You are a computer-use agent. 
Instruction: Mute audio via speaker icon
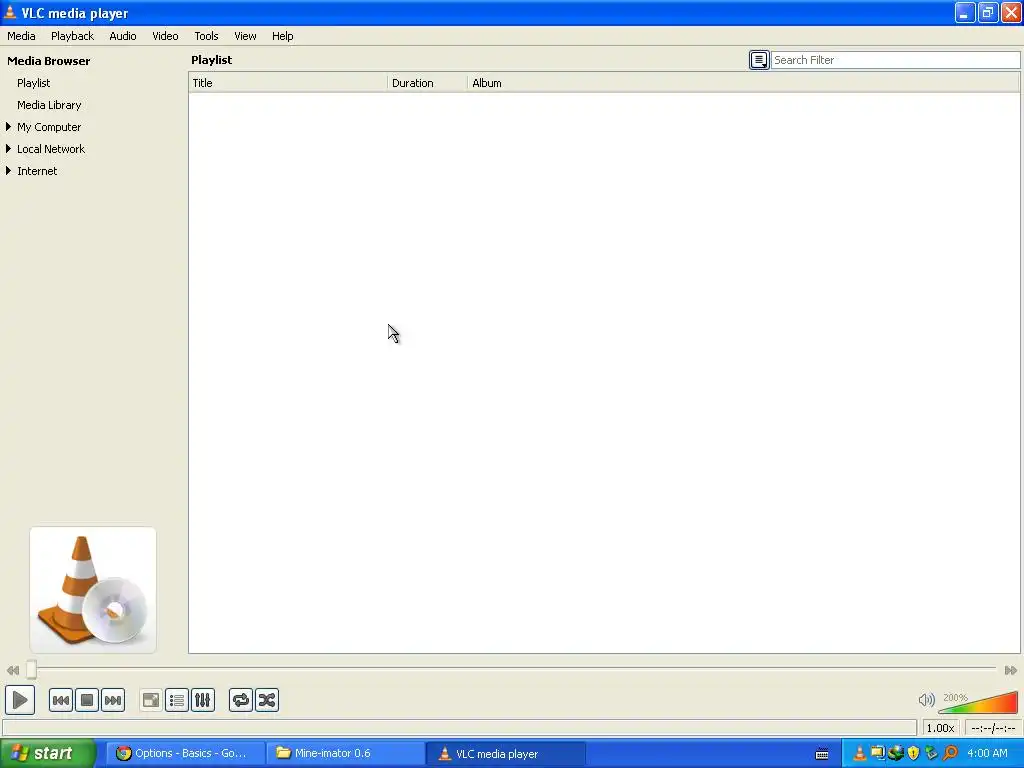(926, 700)
